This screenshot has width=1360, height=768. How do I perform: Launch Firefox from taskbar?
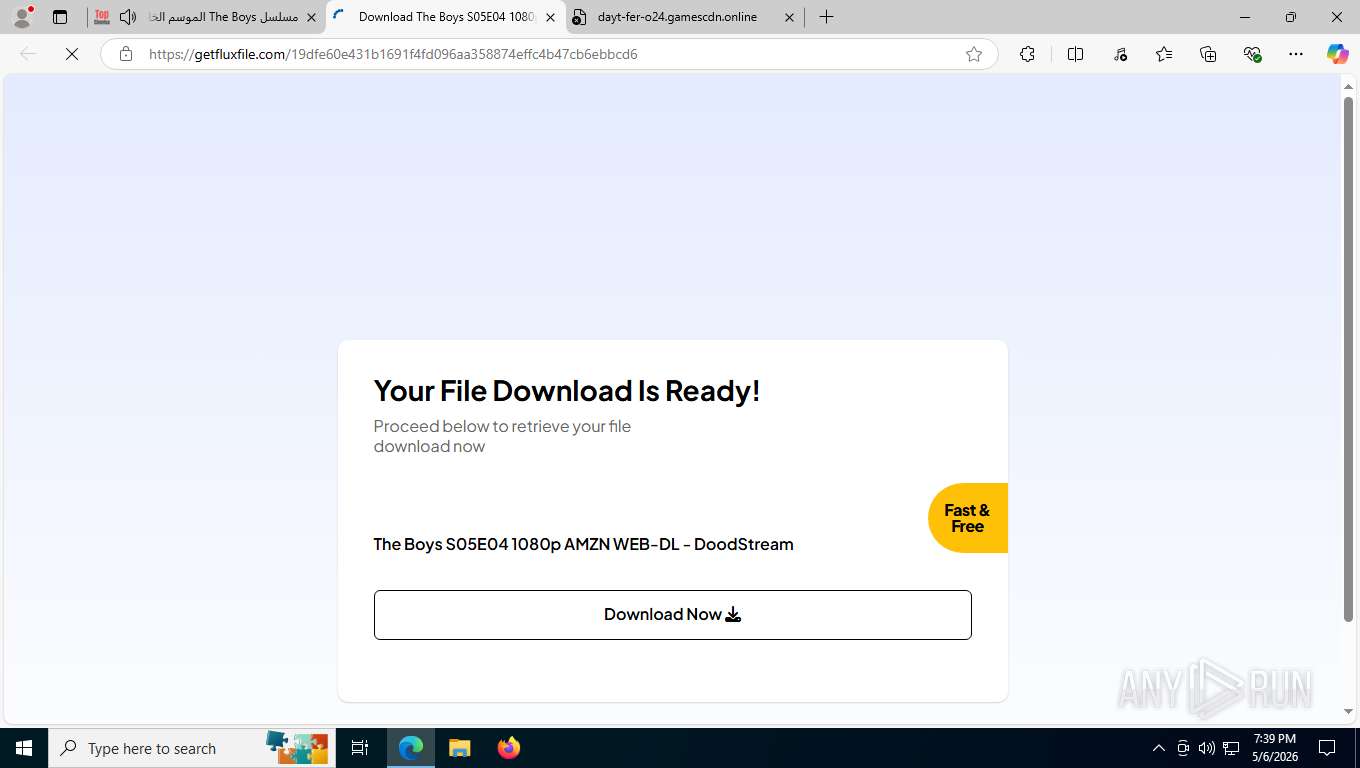pyautogui.click(x=509, y=748)
